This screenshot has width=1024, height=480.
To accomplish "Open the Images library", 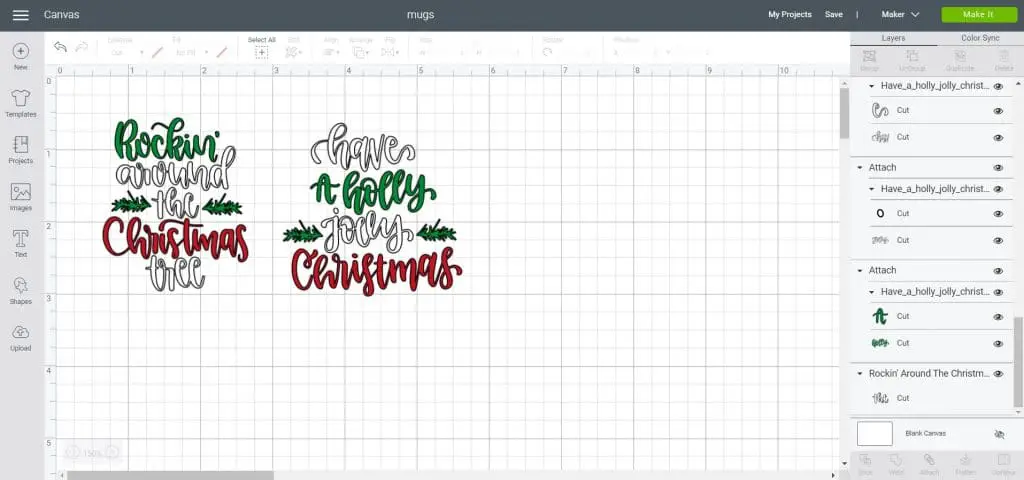I will pos(21,196).
